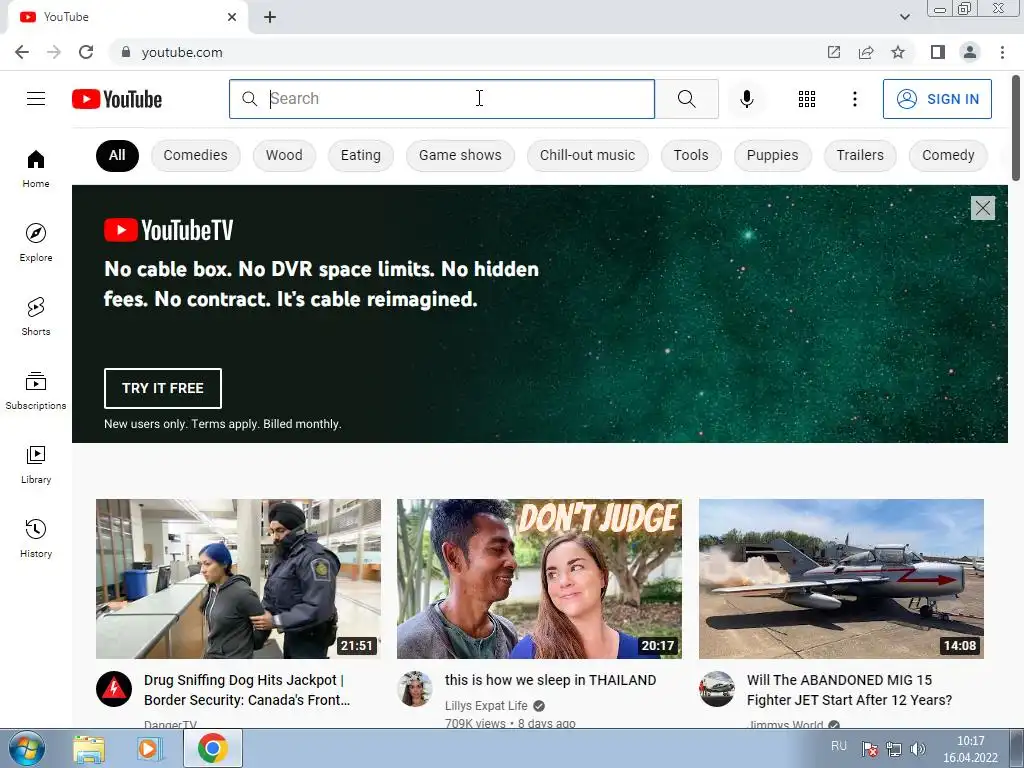The width and height of the screenshot is (1024, 768).
Task: Open Library in the sidebar
Action: coord(36,464)
